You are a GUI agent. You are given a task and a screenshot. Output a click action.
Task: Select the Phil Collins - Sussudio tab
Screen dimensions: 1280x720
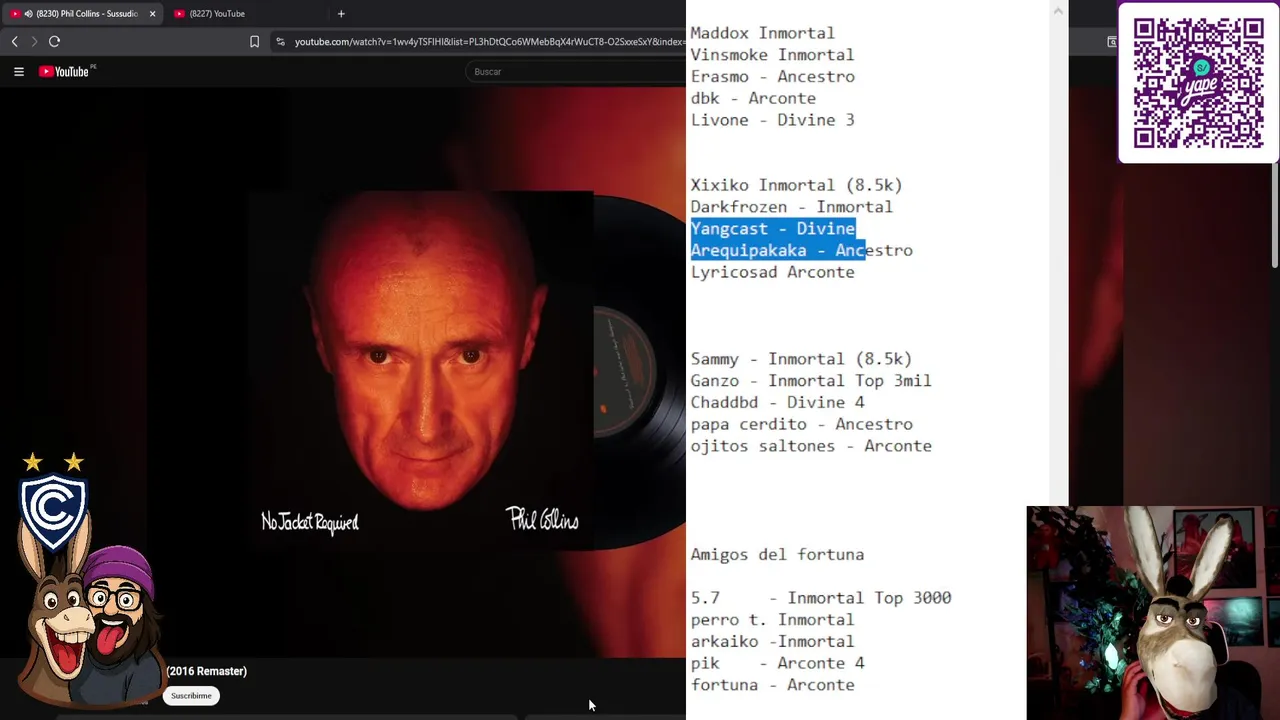[x=85, y=14]
